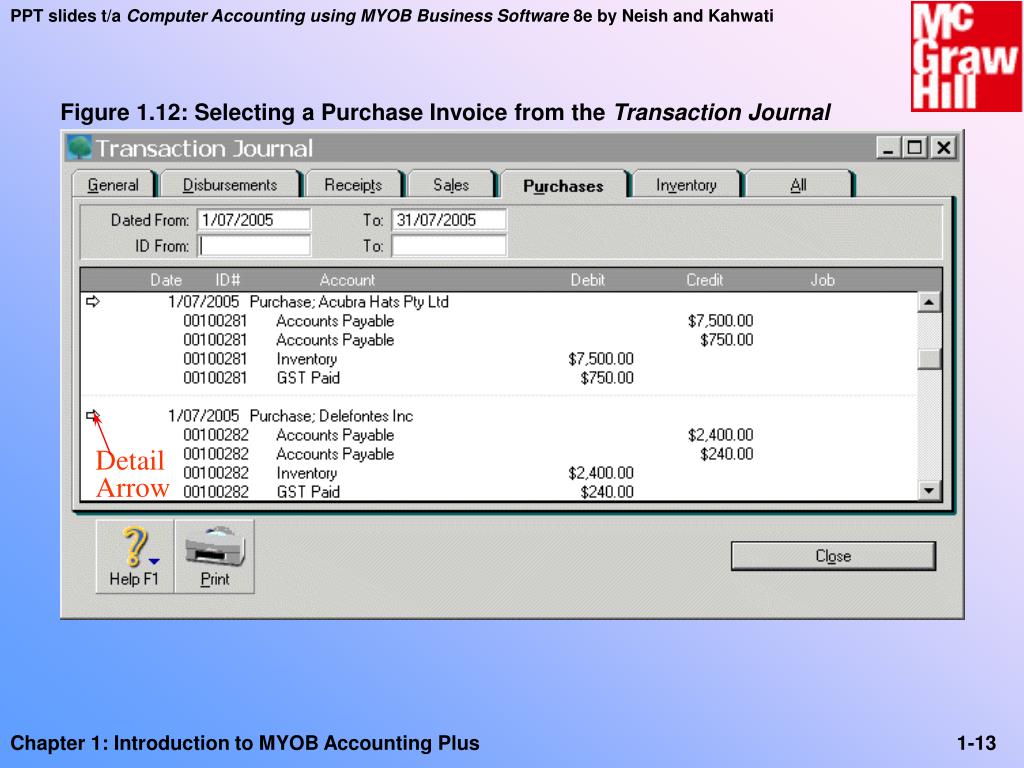
Task: Click the $2,400.00 credit amount
Action: (x=720, y=435)
